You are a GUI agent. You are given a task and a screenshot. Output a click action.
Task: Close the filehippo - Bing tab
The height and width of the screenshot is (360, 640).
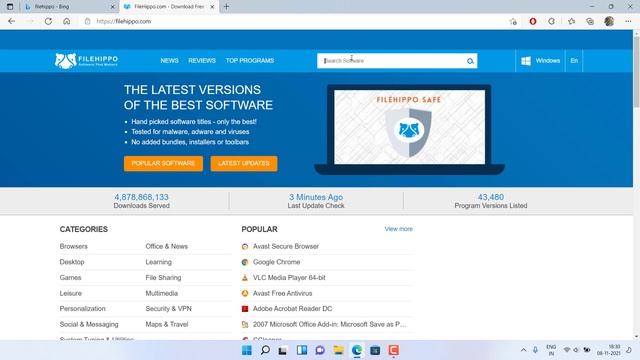pyautogui.click(x=113, y=7)
